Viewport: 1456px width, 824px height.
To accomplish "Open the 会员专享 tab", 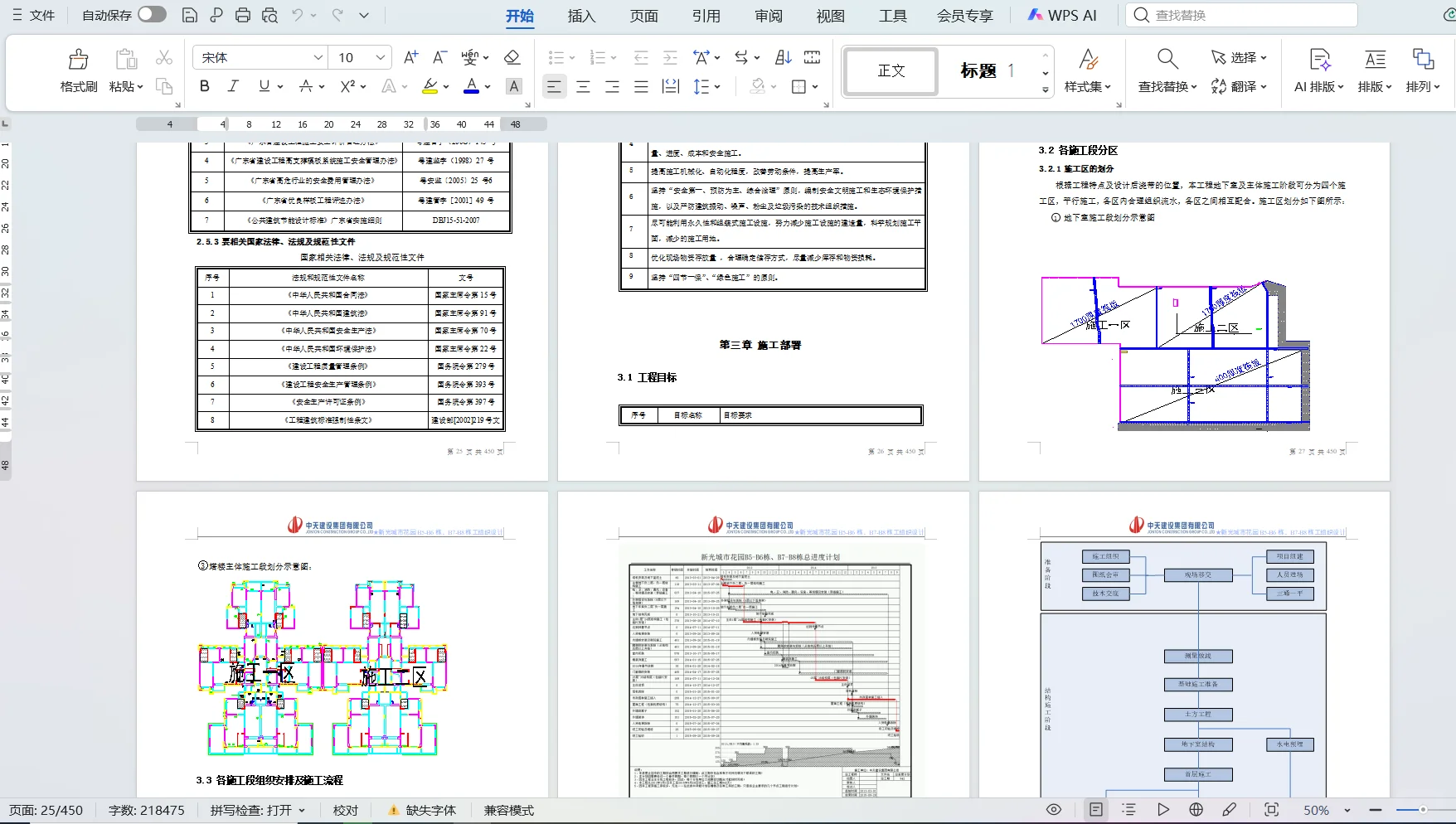I will 965,16.
